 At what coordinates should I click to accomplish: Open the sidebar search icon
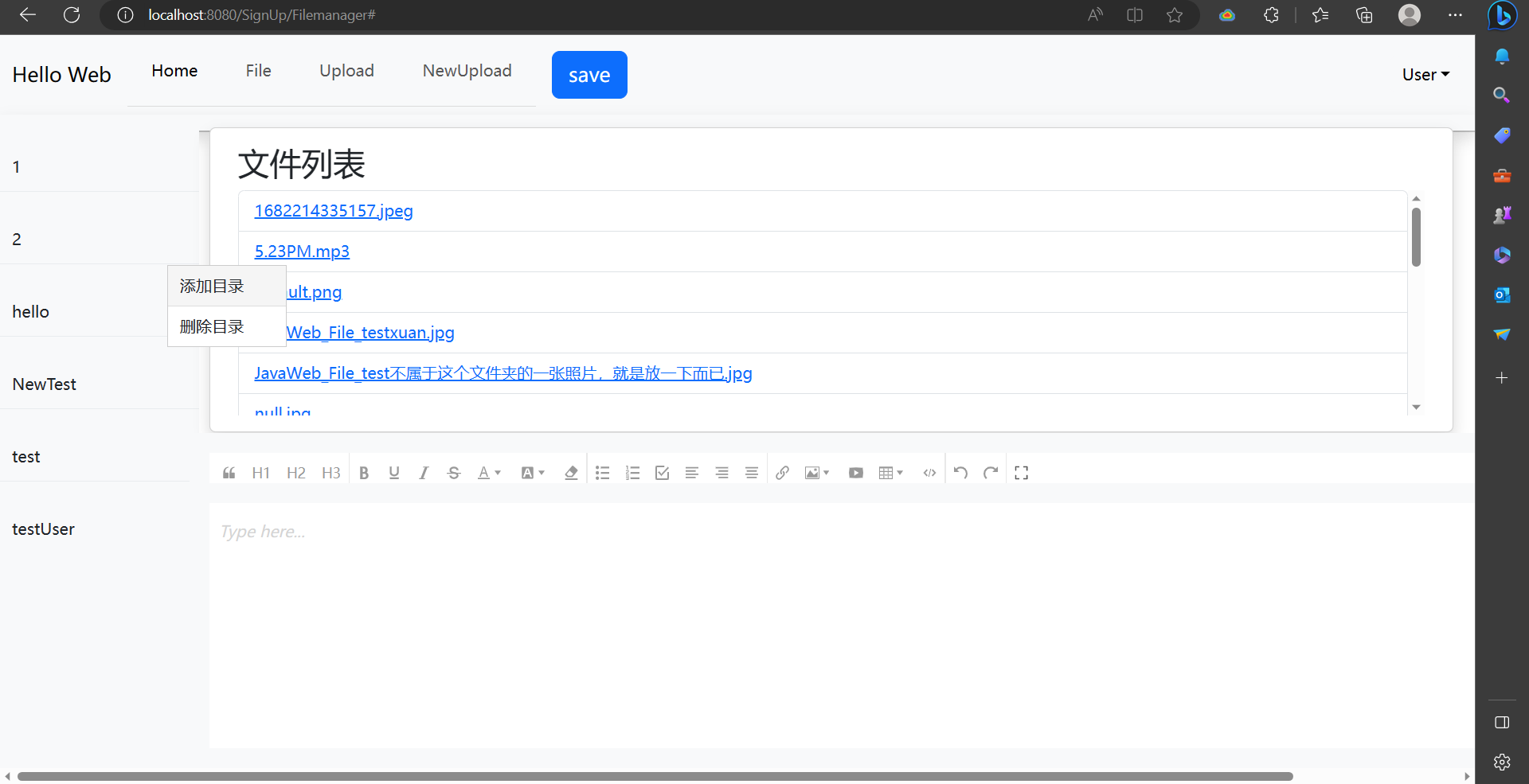pyautogui.click(x=1502, y=96)
